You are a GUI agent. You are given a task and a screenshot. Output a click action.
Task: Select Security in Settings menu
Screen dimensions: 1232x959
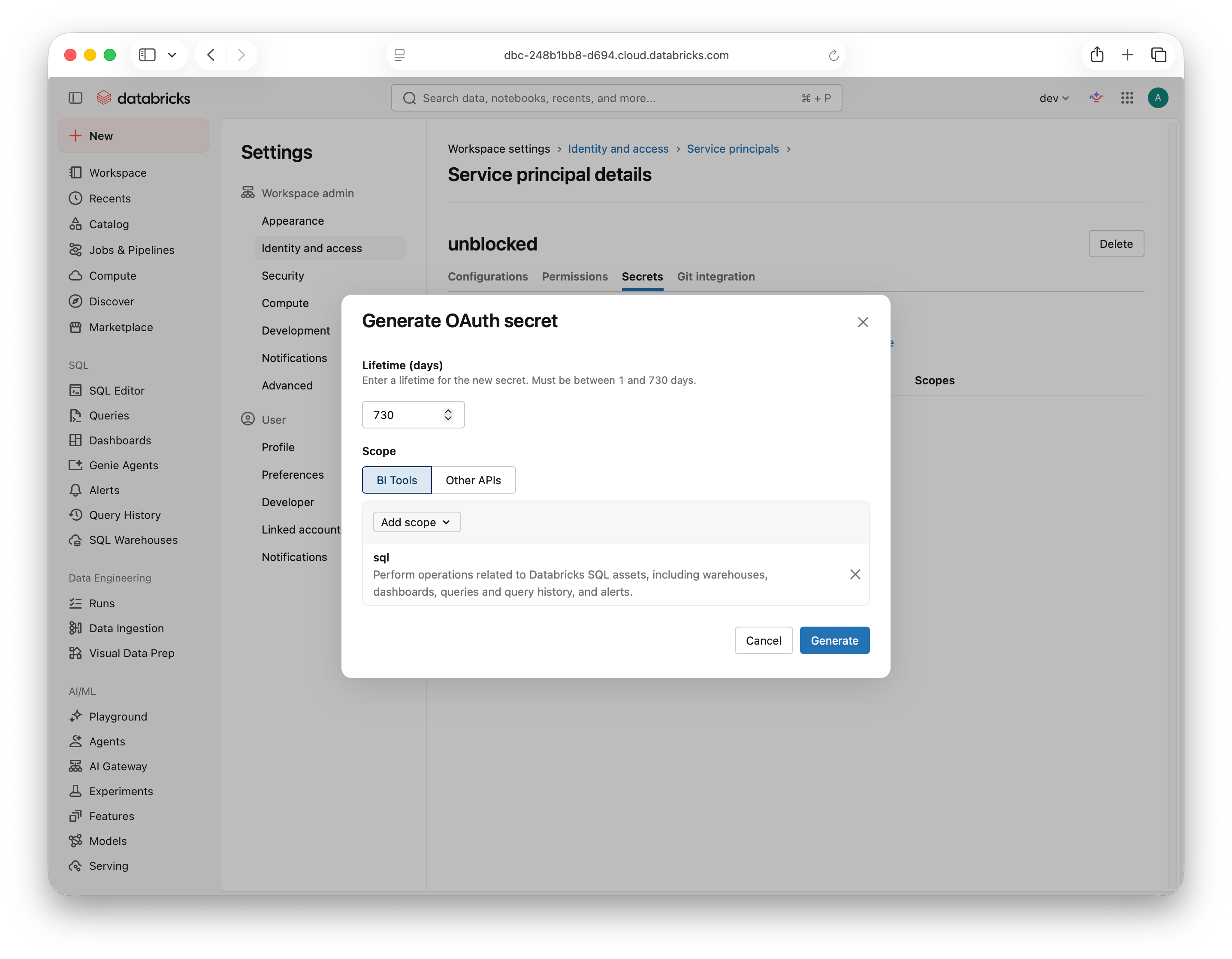coord(283,276)
